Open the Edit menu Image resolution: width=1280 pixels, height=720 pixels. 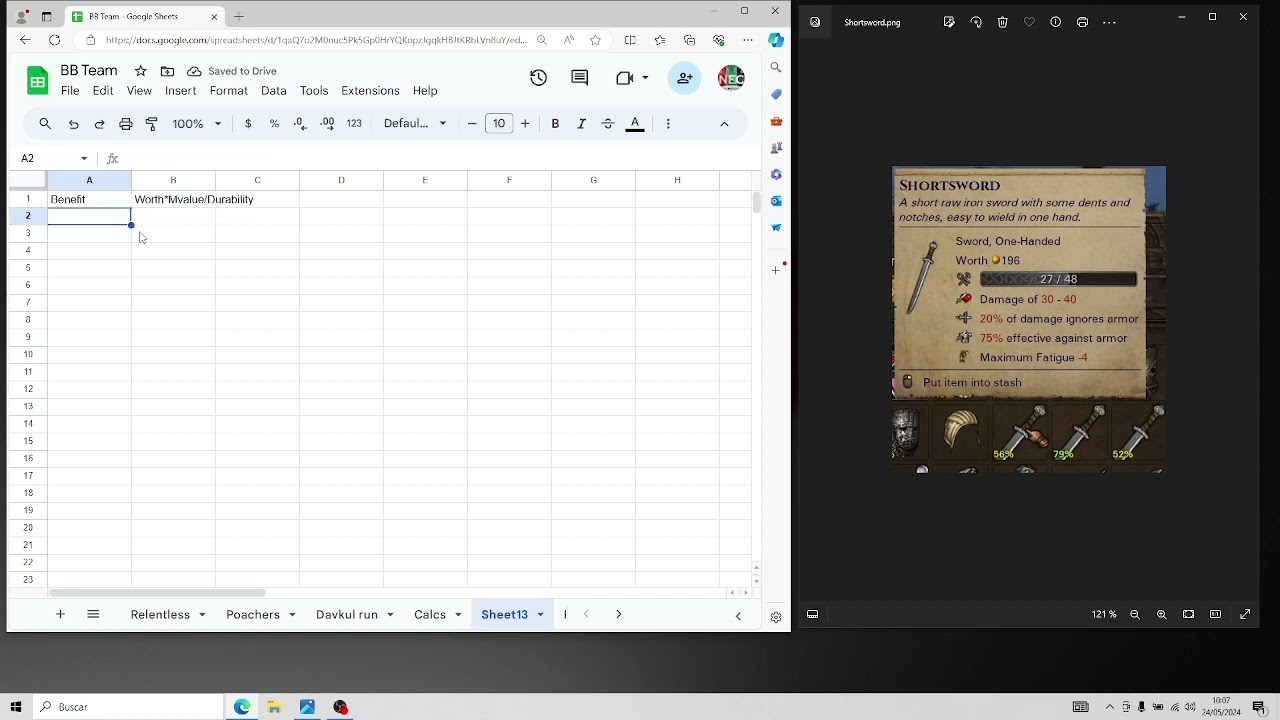[103, 91]
